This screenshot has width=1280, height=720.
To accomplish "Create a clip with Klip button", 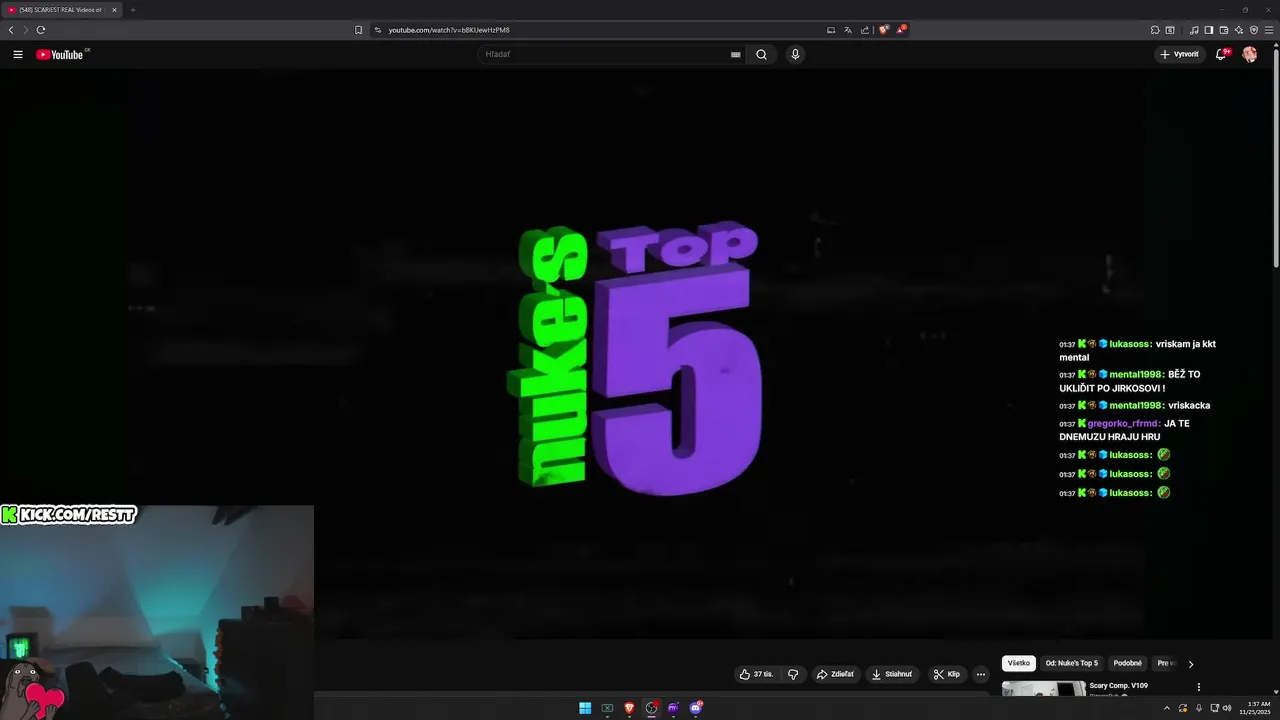I will pos(947,674).
